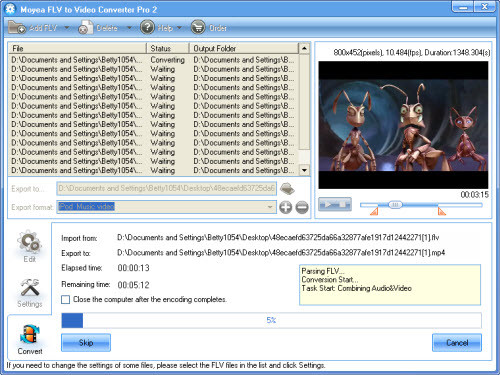The width and height of the screenshot is (500, 375).
Task: Open the Export format combo box
Action: pyautogui.click(x=167, y=207)
